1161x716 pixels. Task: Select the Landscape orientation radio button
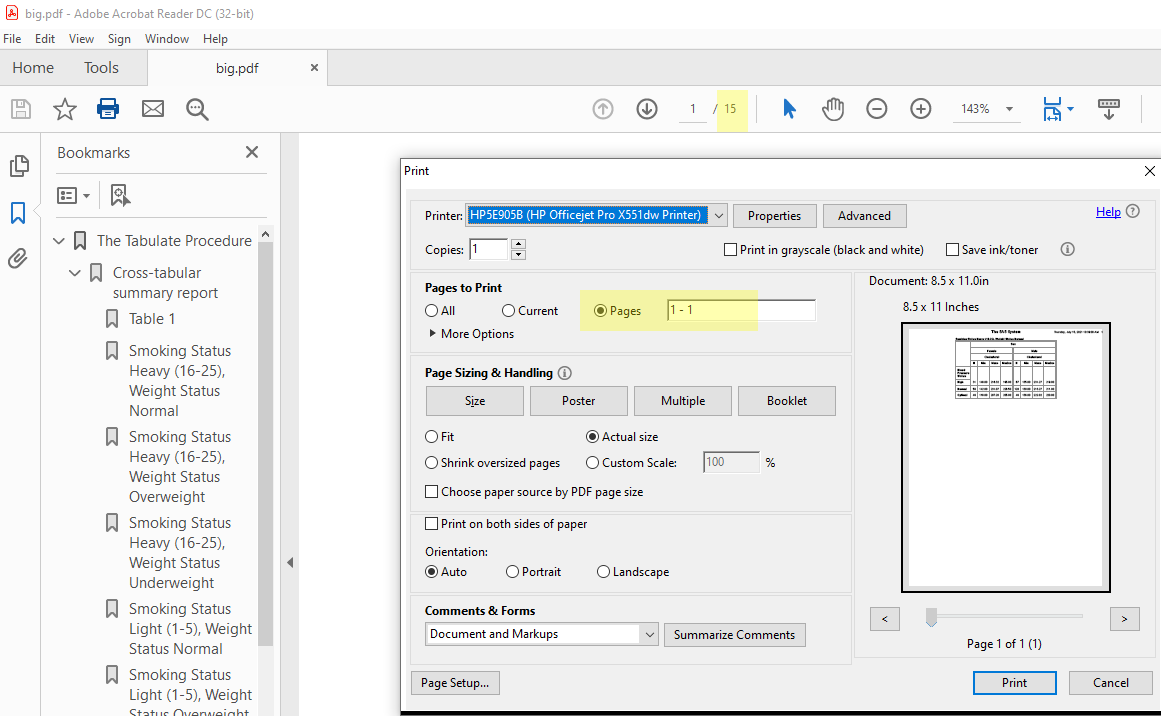(601, 571)
